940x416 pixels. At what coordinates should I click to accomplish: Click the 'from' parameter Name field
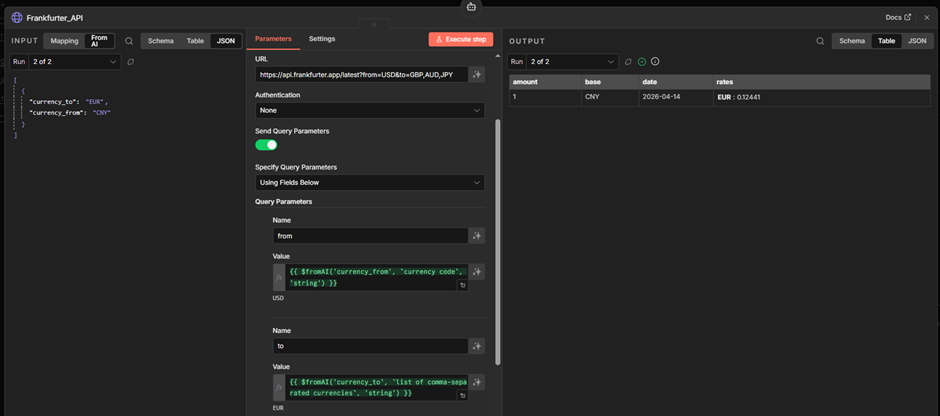(370, 236)
